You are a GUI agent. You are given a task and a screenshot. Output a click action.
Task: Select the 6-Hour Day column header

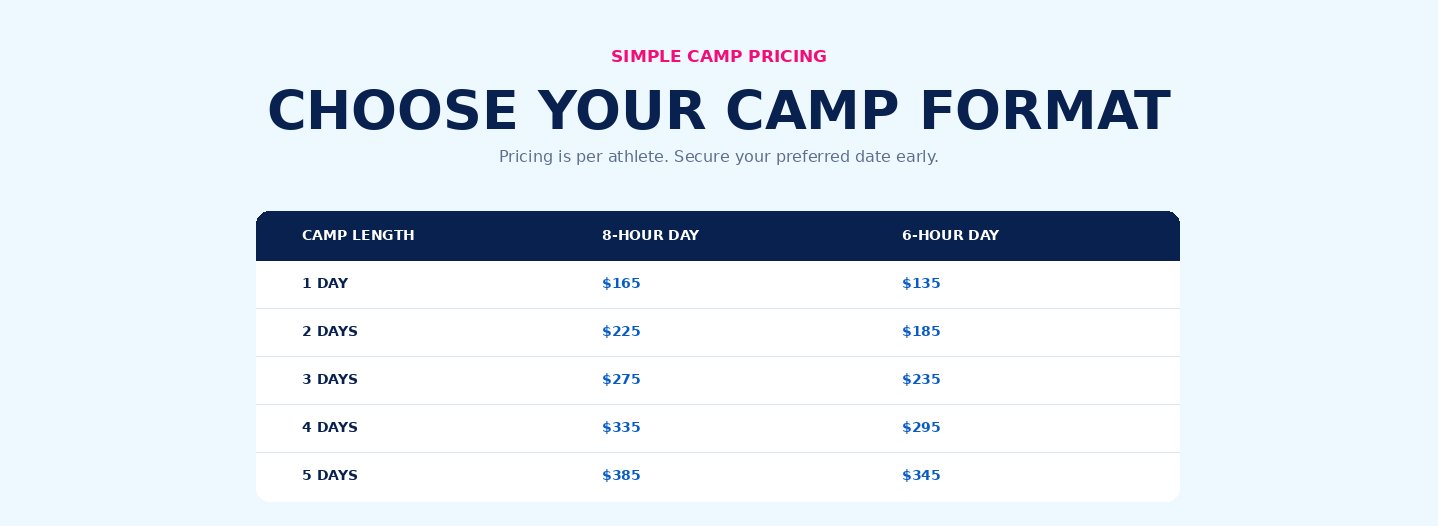click(950, 236)
